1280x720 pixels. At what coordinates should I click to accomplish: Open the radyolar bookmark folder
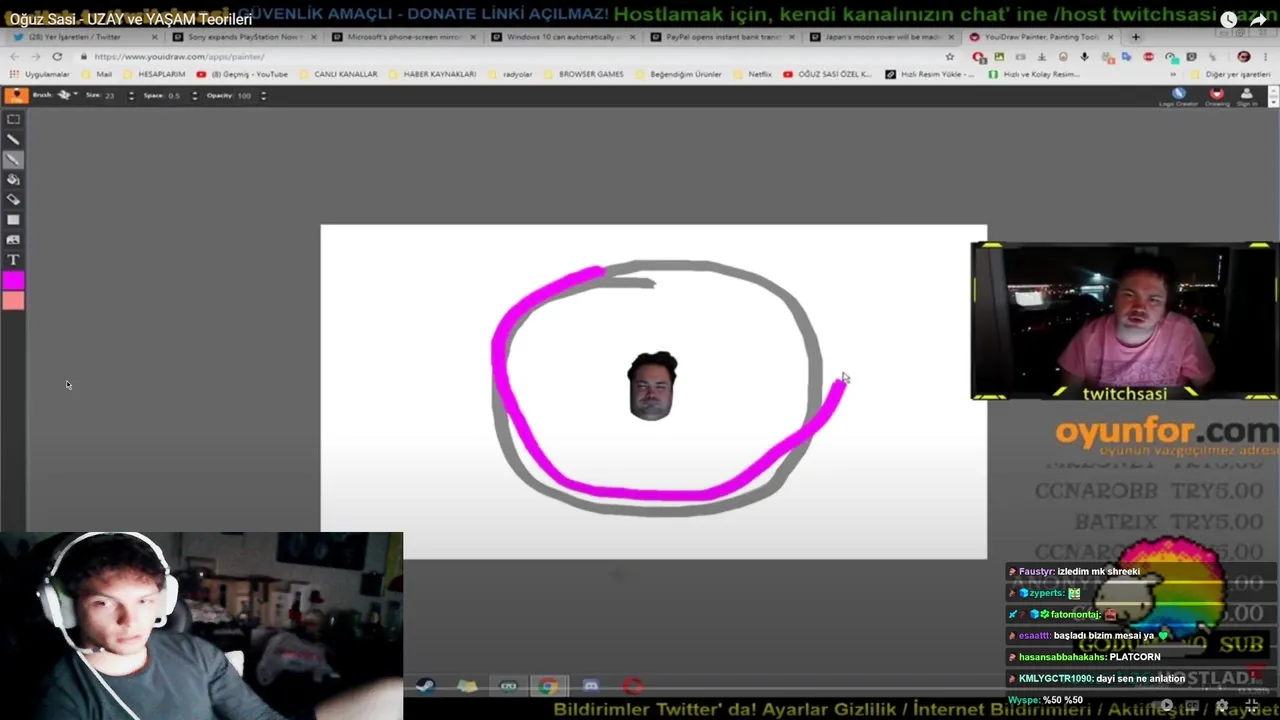[x=510, y=74]
